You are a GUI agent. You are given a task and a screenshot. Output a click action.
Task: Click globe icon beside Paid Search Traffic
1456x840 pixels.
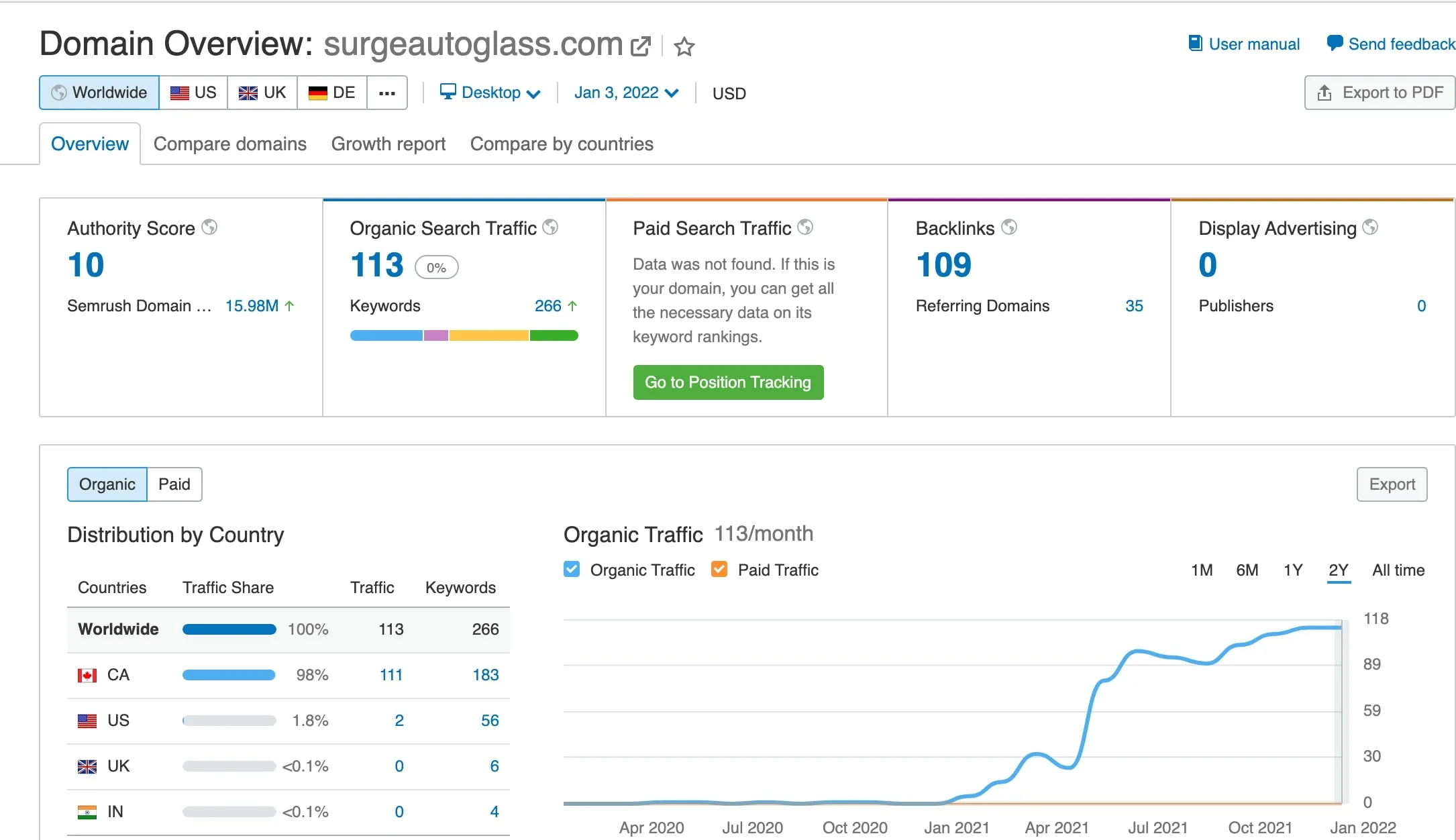pos(805,227)
